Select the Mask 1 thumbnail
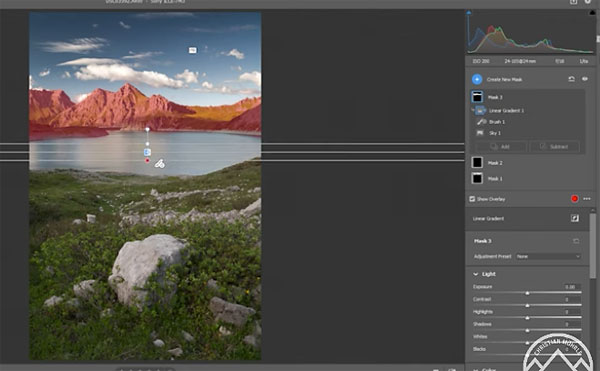Viewport: 600px width, 371px height. coord(477,178)
